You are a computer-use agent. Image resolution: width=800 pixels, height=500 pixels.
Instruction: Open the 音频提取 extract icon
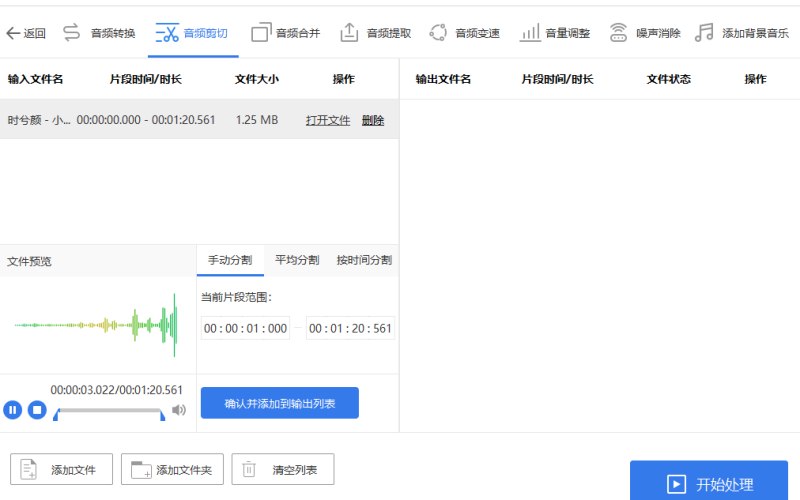pos(349,33)
